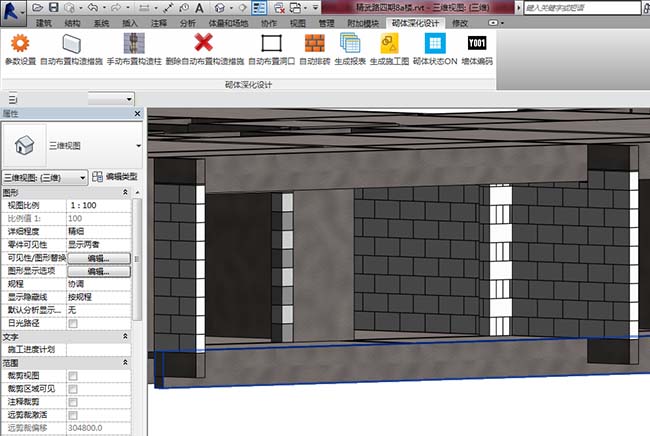Screen dimensions: 650x436
Task: Click the 墙体编码 Y001 icon
Action: click(477, 43)
